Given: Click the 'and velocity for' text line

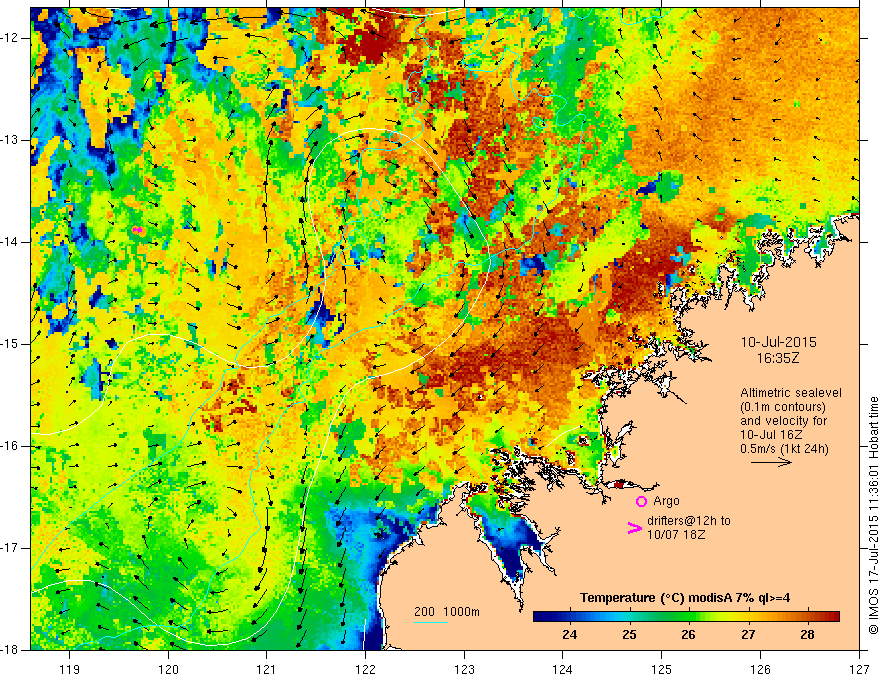Looking at the screenshot, I should [783, 421].
